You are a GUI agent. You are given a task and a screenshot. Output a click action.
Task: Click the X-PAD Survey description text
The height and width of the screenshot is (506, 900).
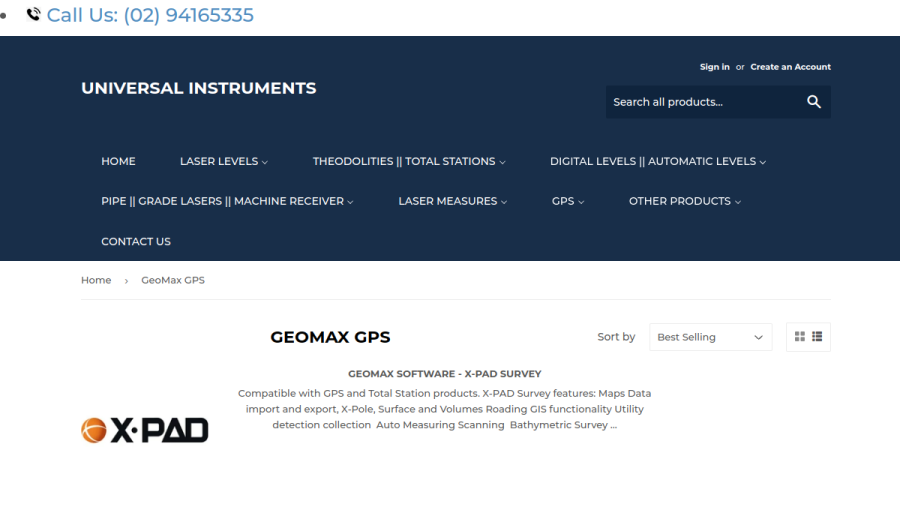(x=444, y=409)
